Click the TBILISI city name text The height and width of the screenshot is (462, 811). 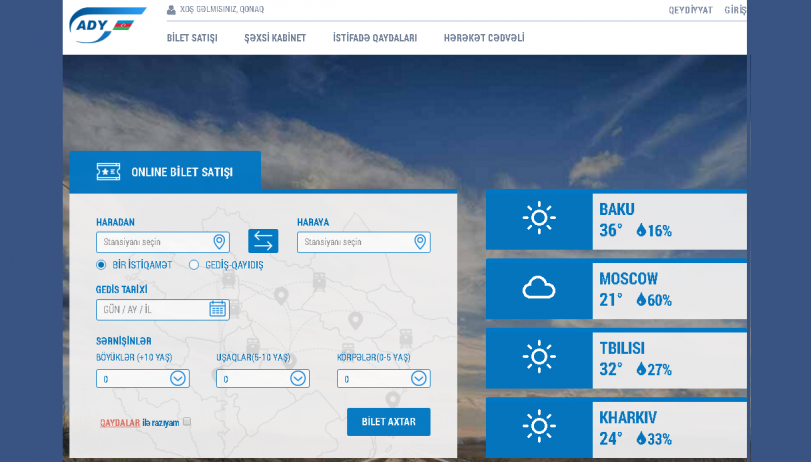point(622,348)
